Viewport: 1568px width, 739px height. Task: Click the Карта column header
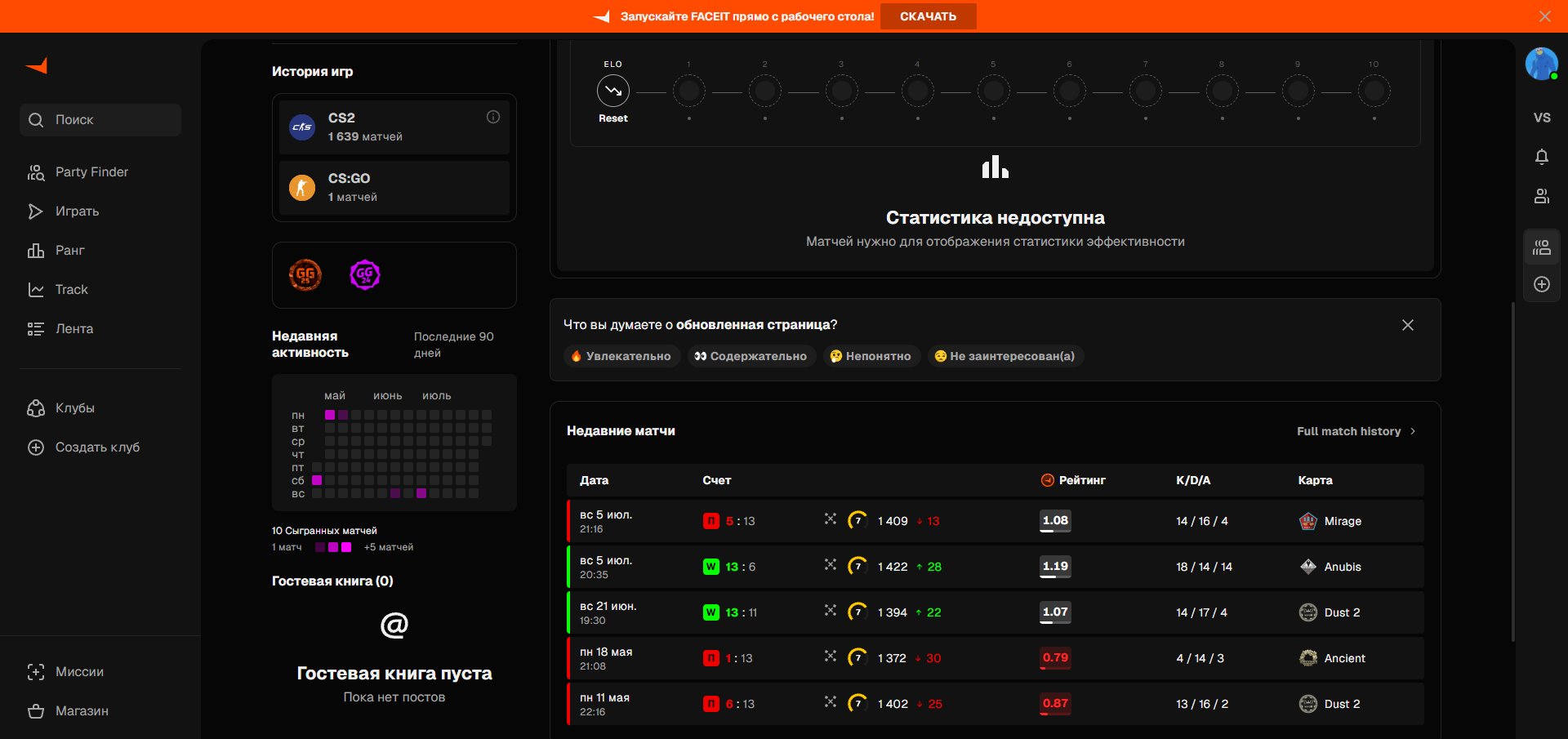[x=1315, y=480]
